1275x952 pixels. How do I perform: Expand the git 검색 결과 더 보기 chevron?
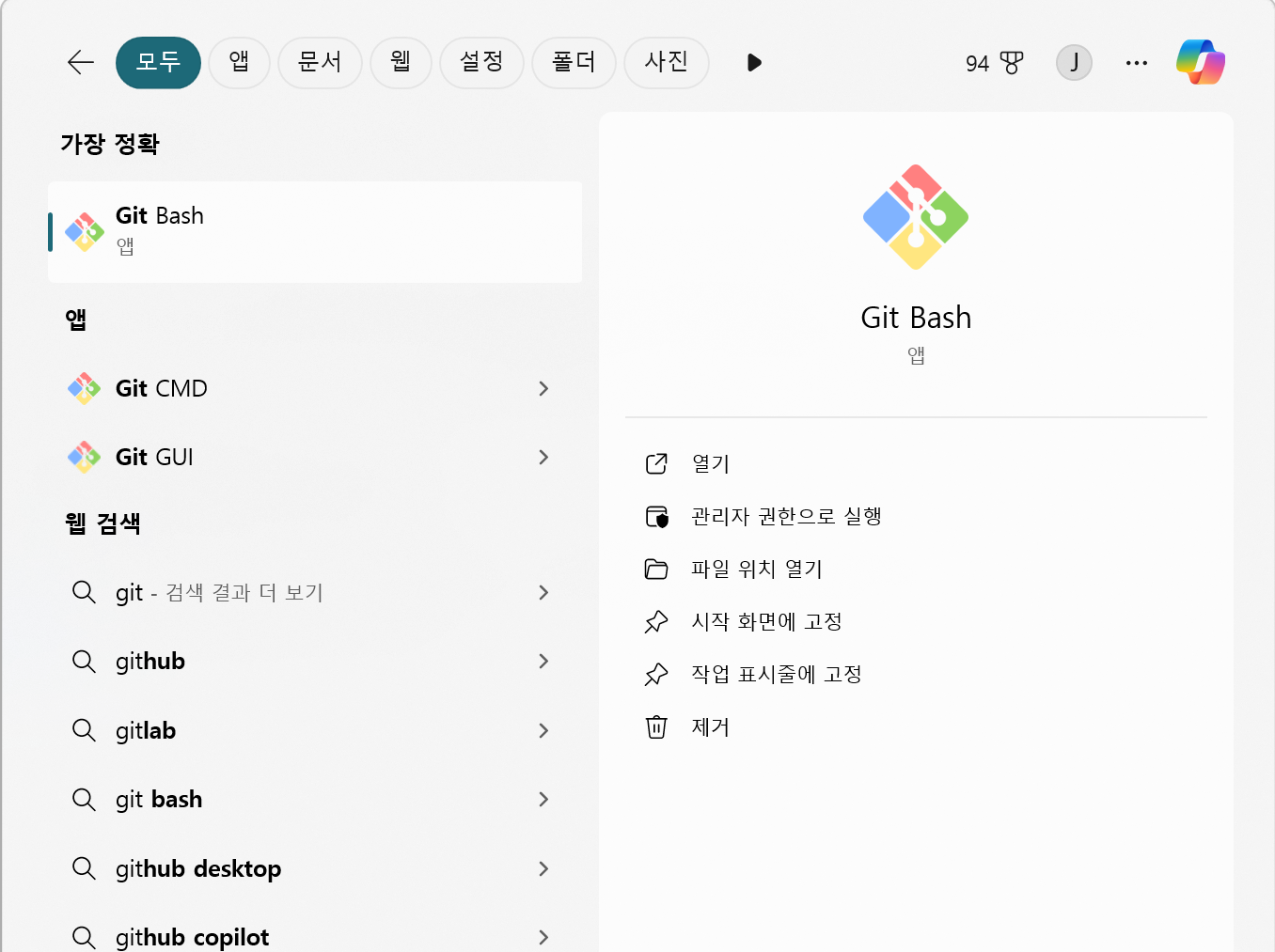[x=543, y=592]
